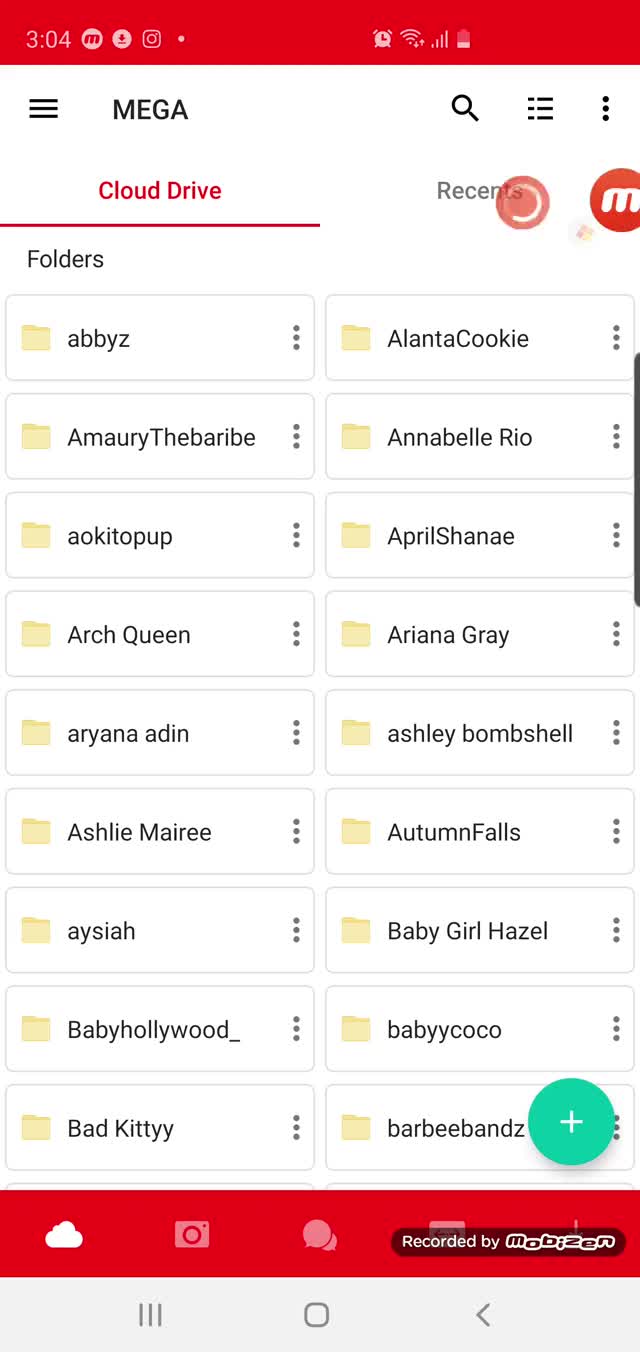The width and height of the screenshot is (640, 1352).
Task: Switch to the Recents tab
Action: [x=479, y=191]
